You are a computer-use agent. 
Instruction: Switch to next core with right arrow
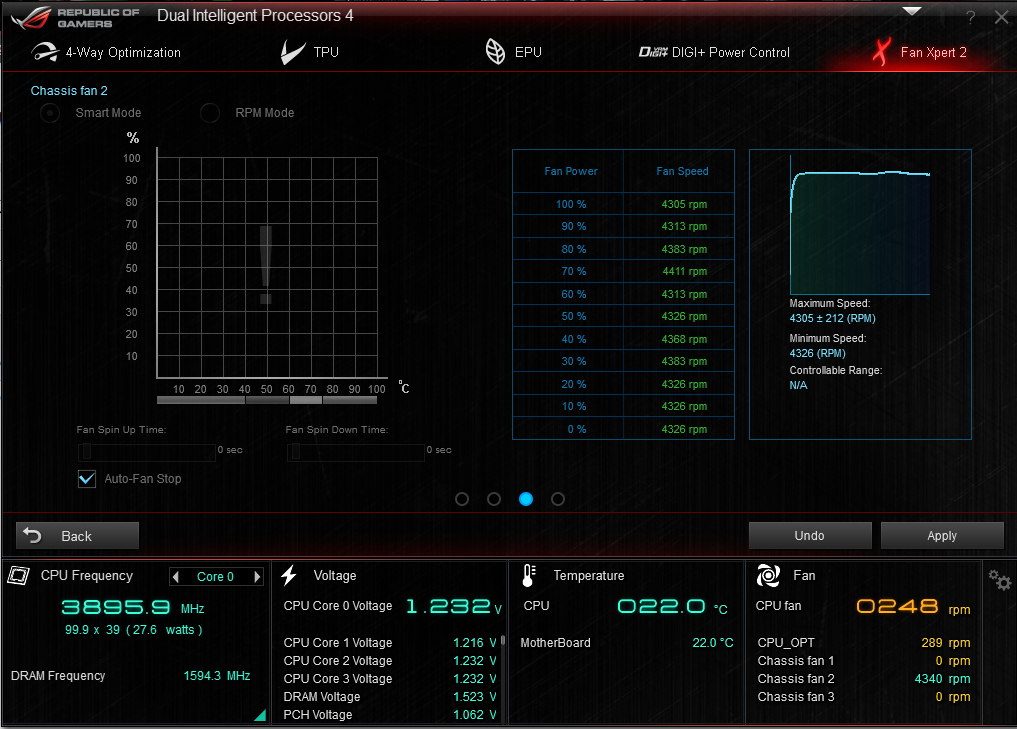(257, 576)
